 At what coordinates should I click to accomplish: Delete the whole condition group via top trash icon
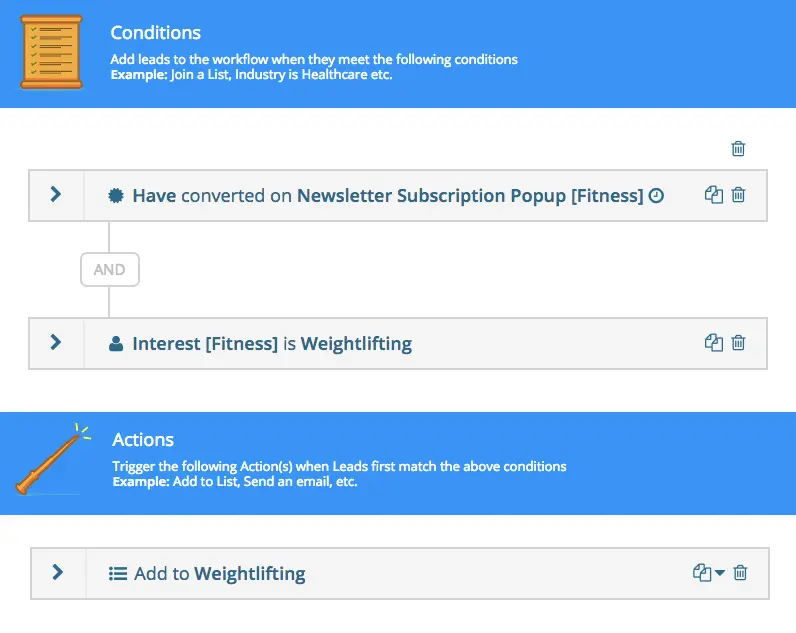click(738, 149)
